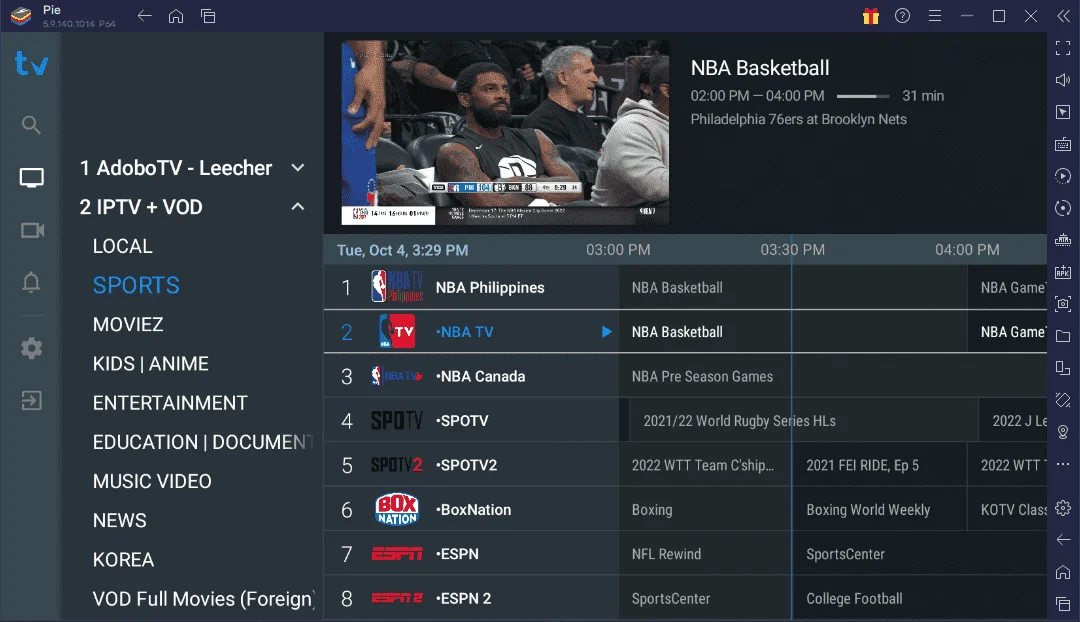1080x622 pixels.
Task: Open the MUSIC VIDEO category
Action: (x=152, y=481)
